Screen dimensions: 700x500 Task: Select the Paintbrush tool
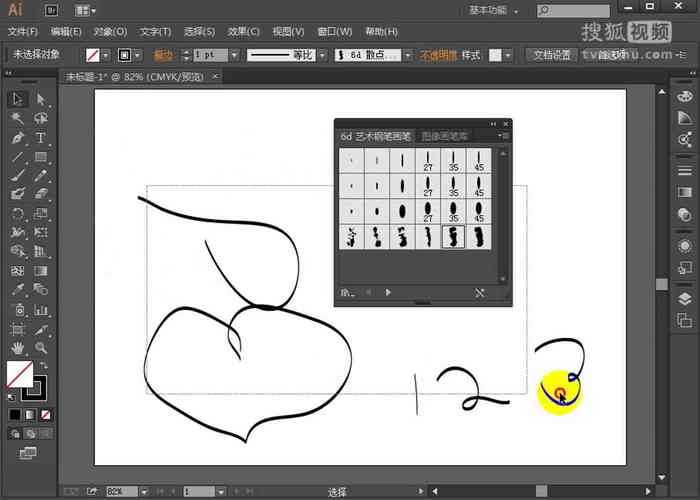(x=18, y=176)
